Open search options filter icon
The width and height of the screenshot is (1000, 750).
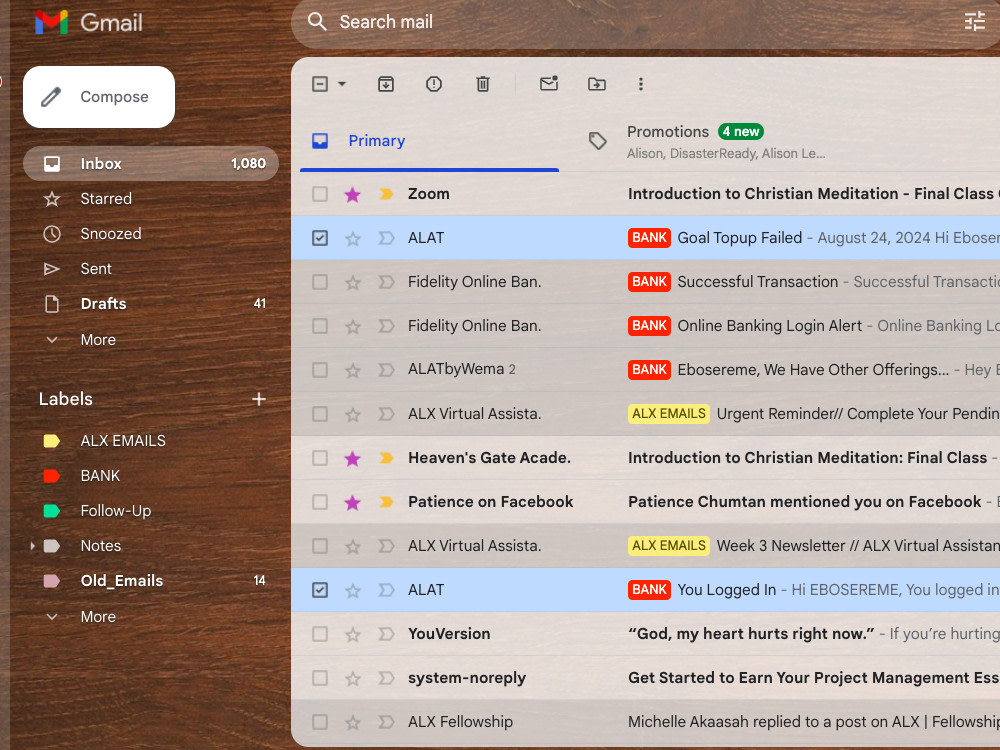[x=974, y=22]
